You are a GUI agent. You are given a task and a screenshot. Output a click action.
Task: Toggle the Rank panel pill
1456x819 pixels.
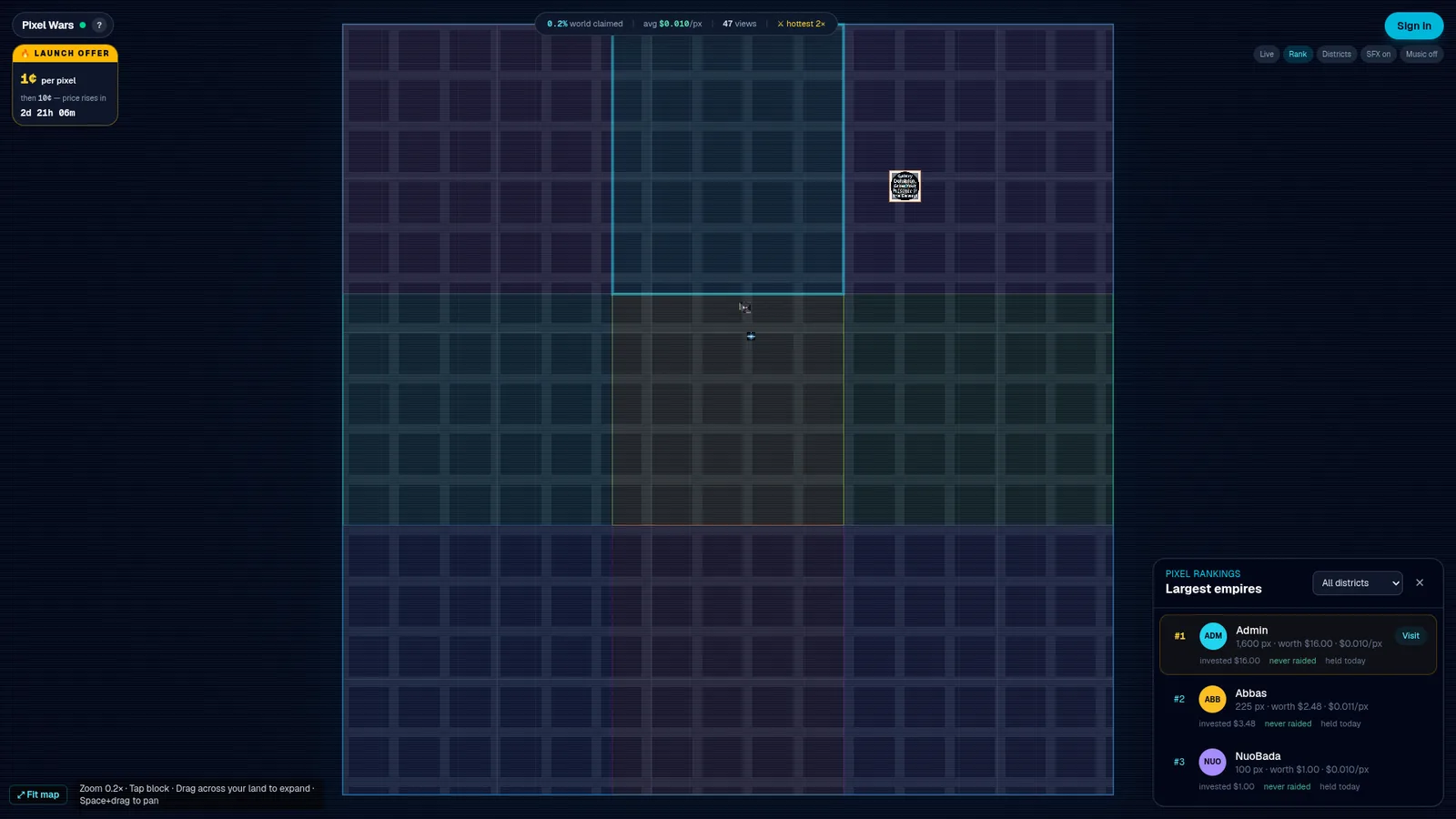click(1298, 55)
